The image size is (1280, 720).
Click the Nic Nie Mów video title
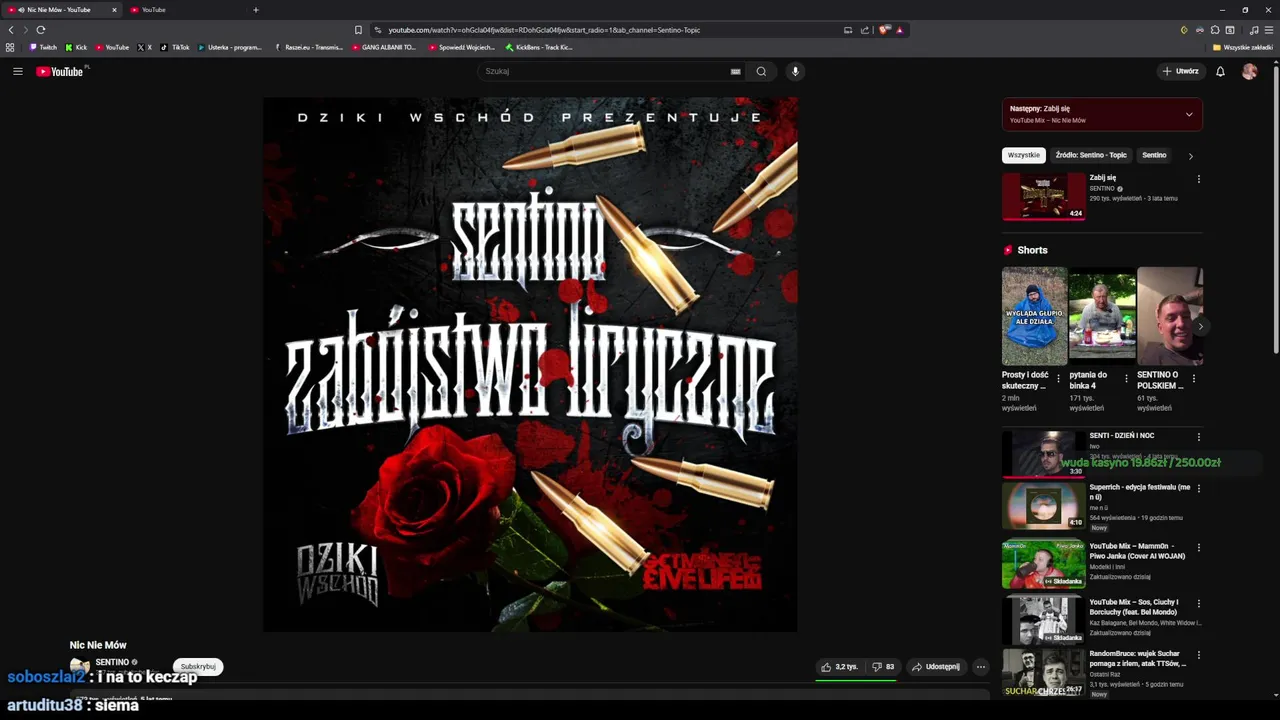(98, 645)
